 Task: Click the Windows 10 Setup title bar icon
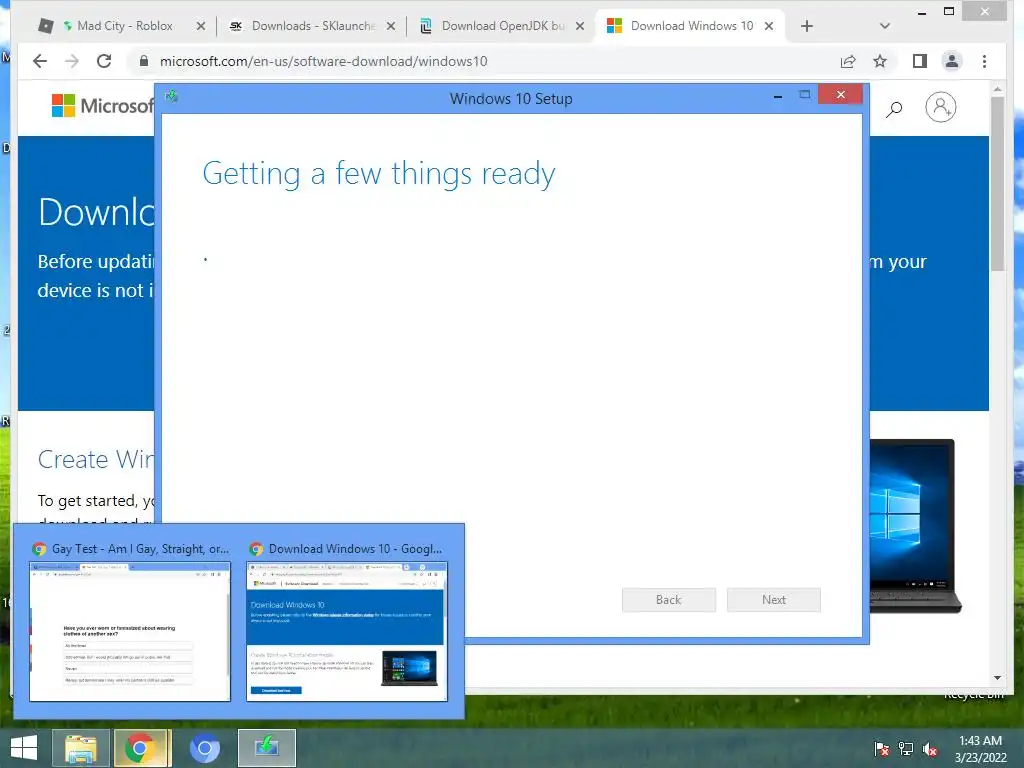pyautogui.click(x=172, y=97)
